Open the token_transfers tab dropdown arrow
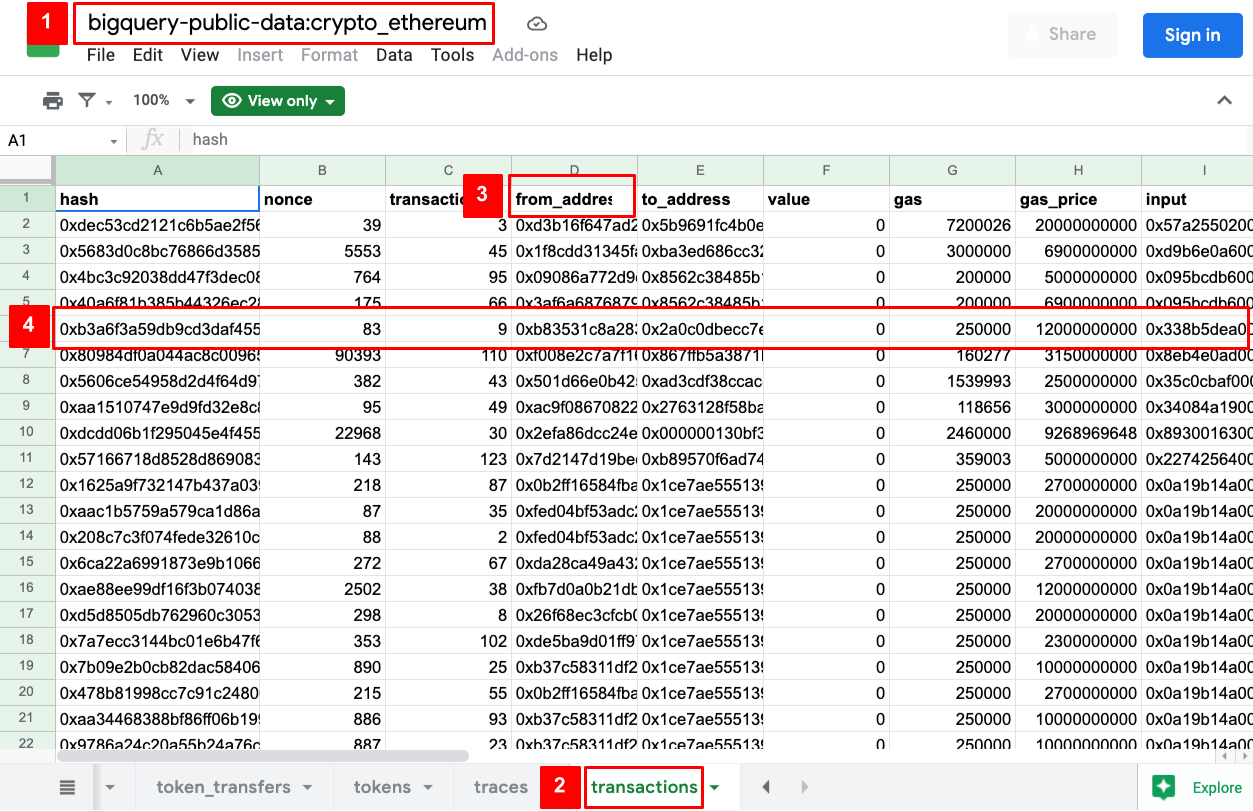 (308, 788)
